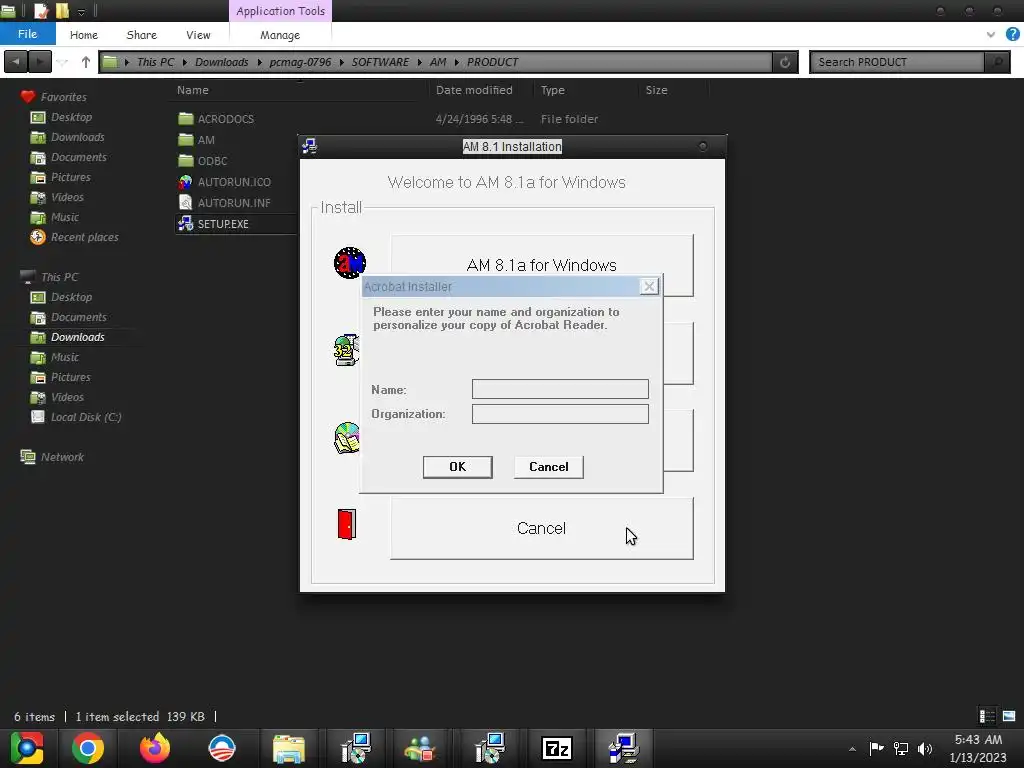Image resolution: width=1024 pixels, height=768 pixels.
Task: Open Documents under Favorites
Action: tap(78, 157)
